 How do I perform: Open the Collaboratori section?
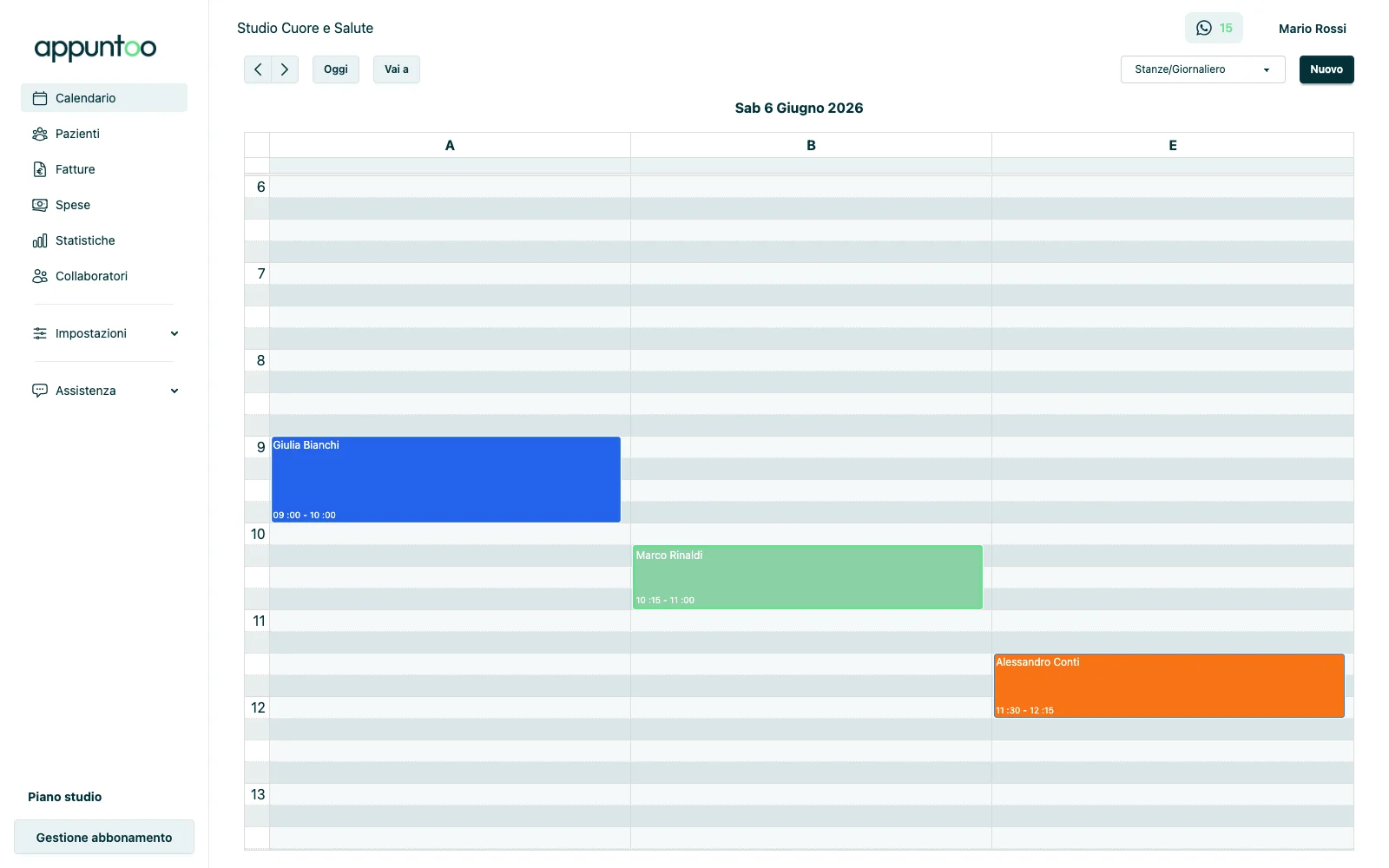pyautogui.click(x=104, y=276)
